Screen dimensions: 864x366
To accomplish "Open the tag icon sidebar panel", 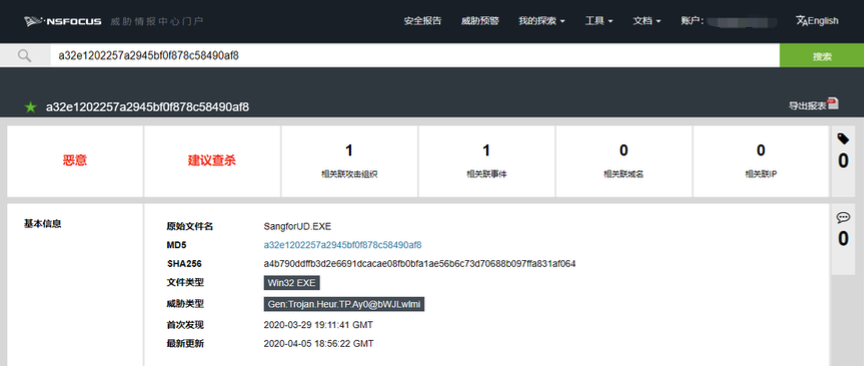I will (x=843, y=139).
